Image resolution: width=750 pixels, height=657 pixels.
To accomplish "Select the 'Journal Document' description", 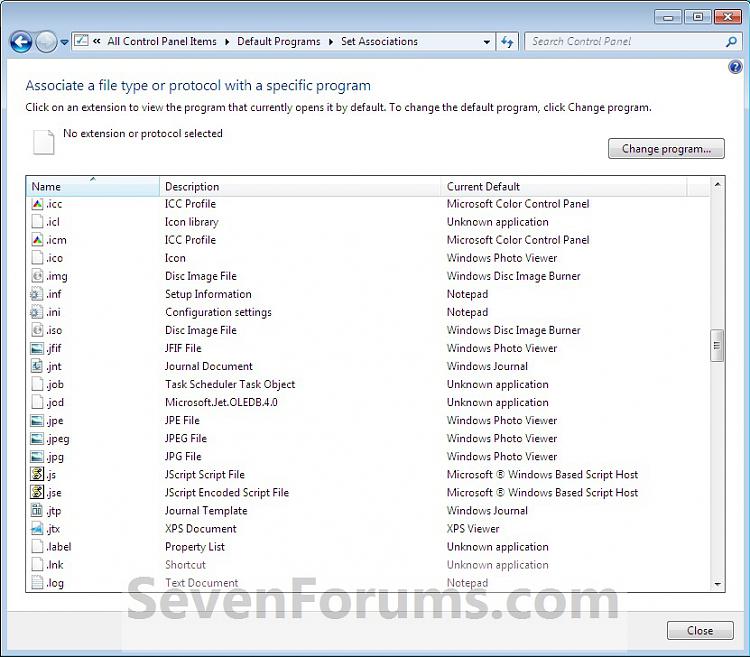I will [209, 366].
